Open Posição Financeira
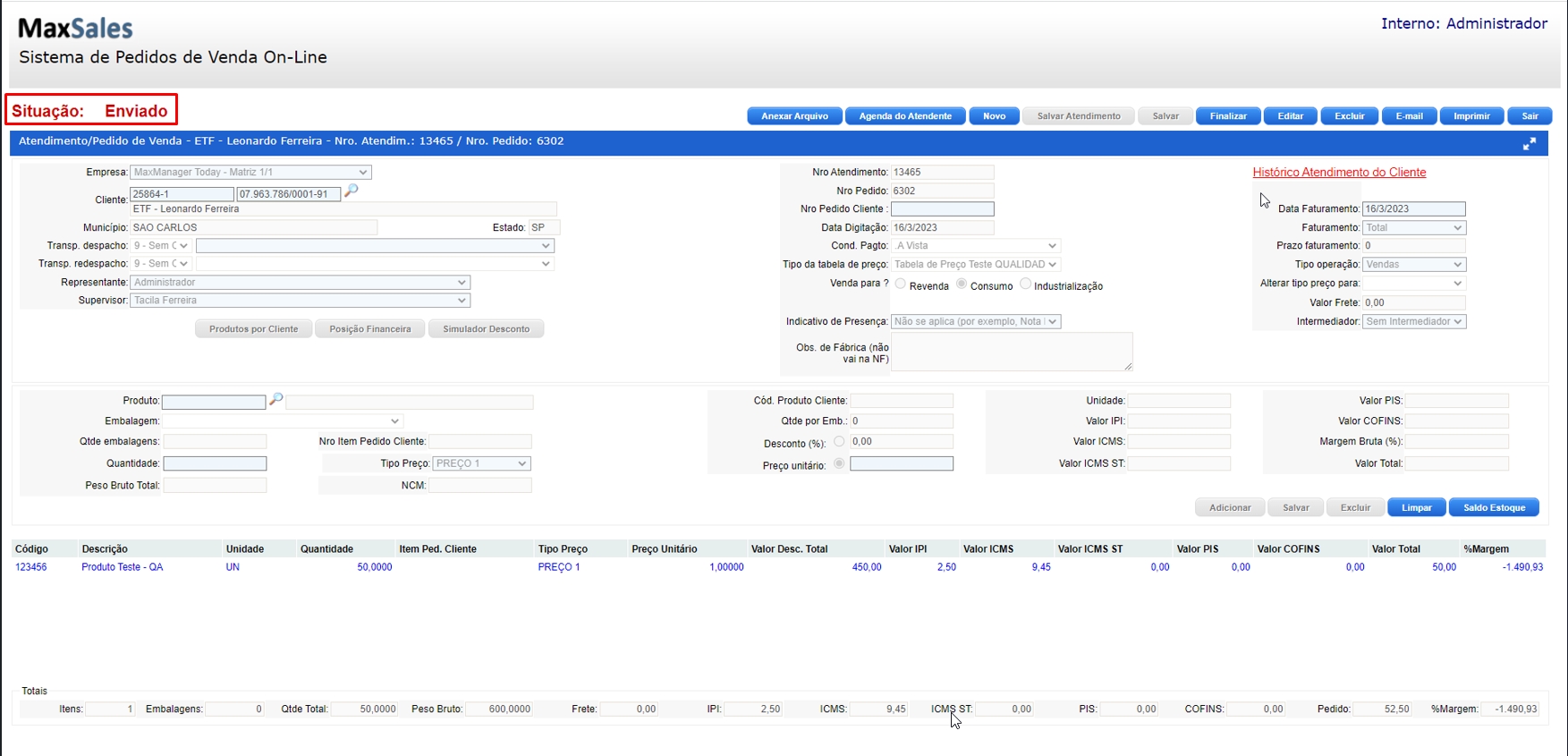This screenshot has width=1568, height=756. [370, 329]
